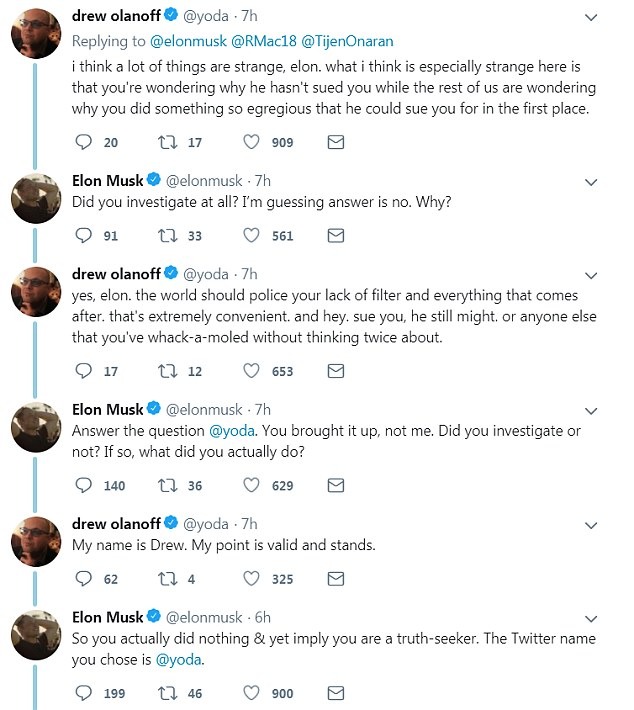The height and width of the screenshot is (710, 634).
Task: Click @yoda mention in 'Answer the question' tweet
Action: point(230,431)
